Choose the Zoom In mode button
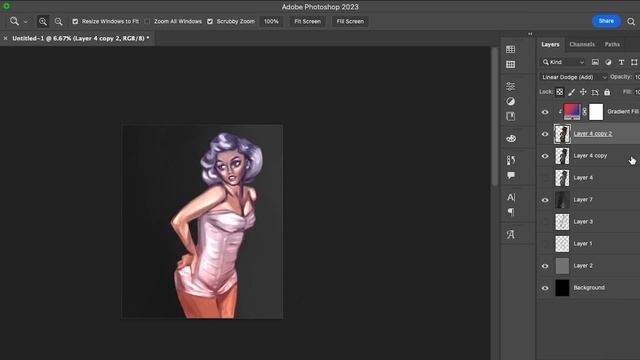 [43, 22]
